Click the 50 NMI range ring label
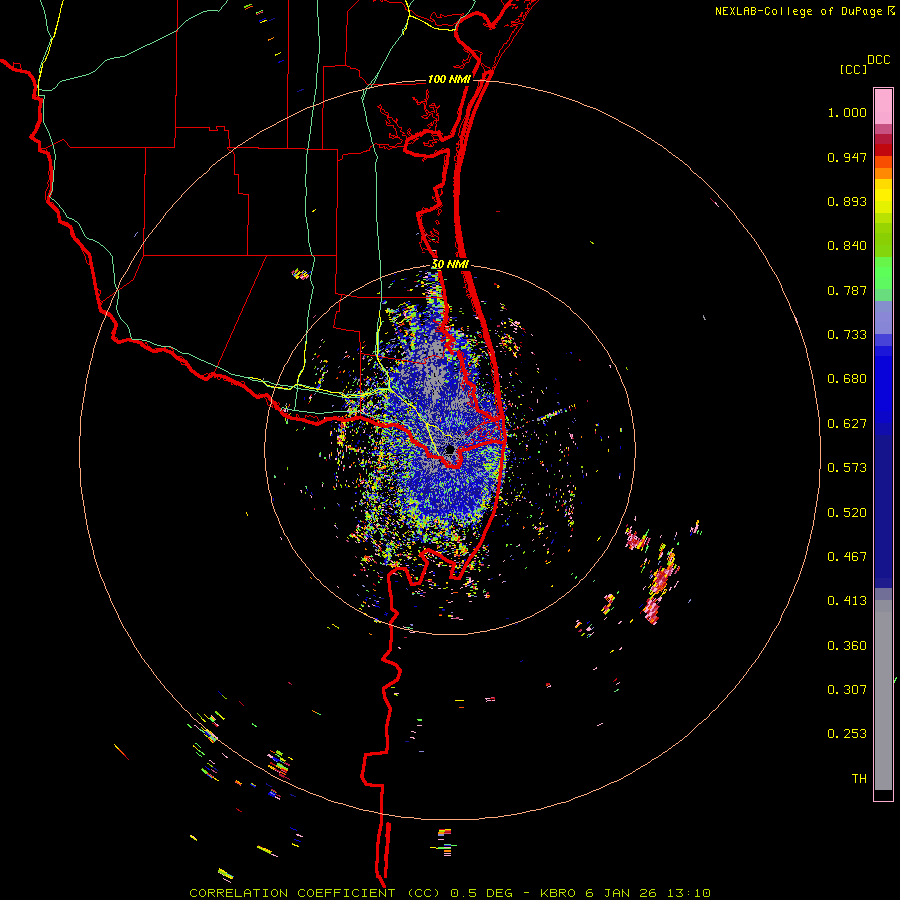 pyautogui.click(x=450, y=265)
